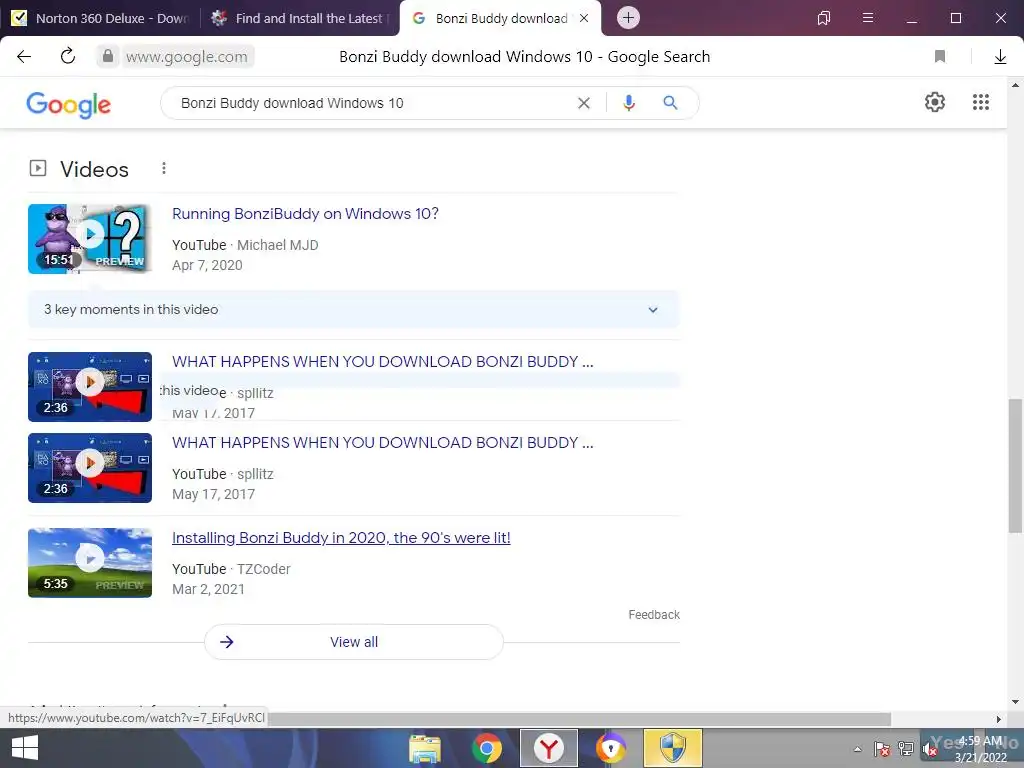Open Google quick settings gear
This screenshot has height=768, width=1024.
935,102
